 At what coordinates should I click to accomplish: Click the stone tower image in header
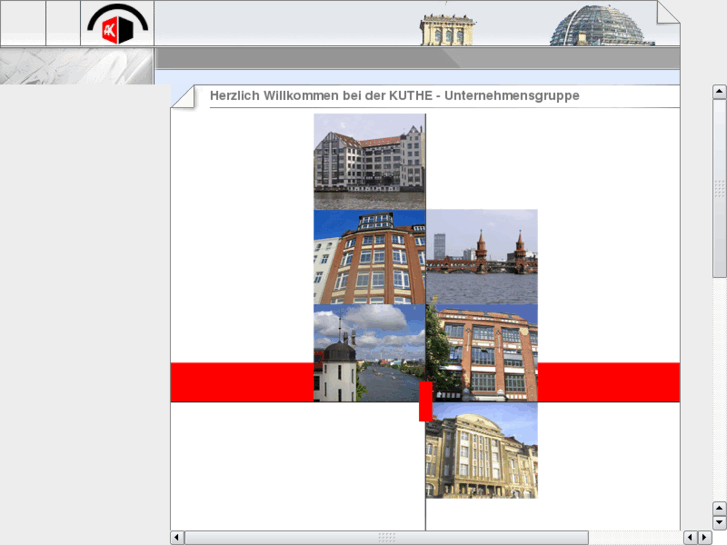[447, 30]
